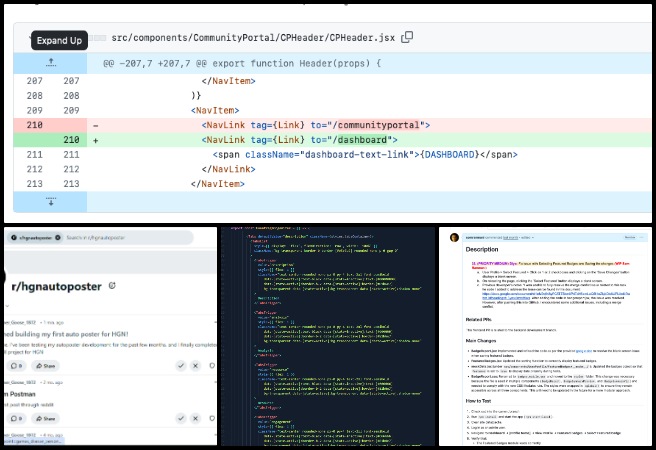Open 'first auto poster for HGN' post
This screenshot has width=656, height=450.
click(x=66, y=334)
